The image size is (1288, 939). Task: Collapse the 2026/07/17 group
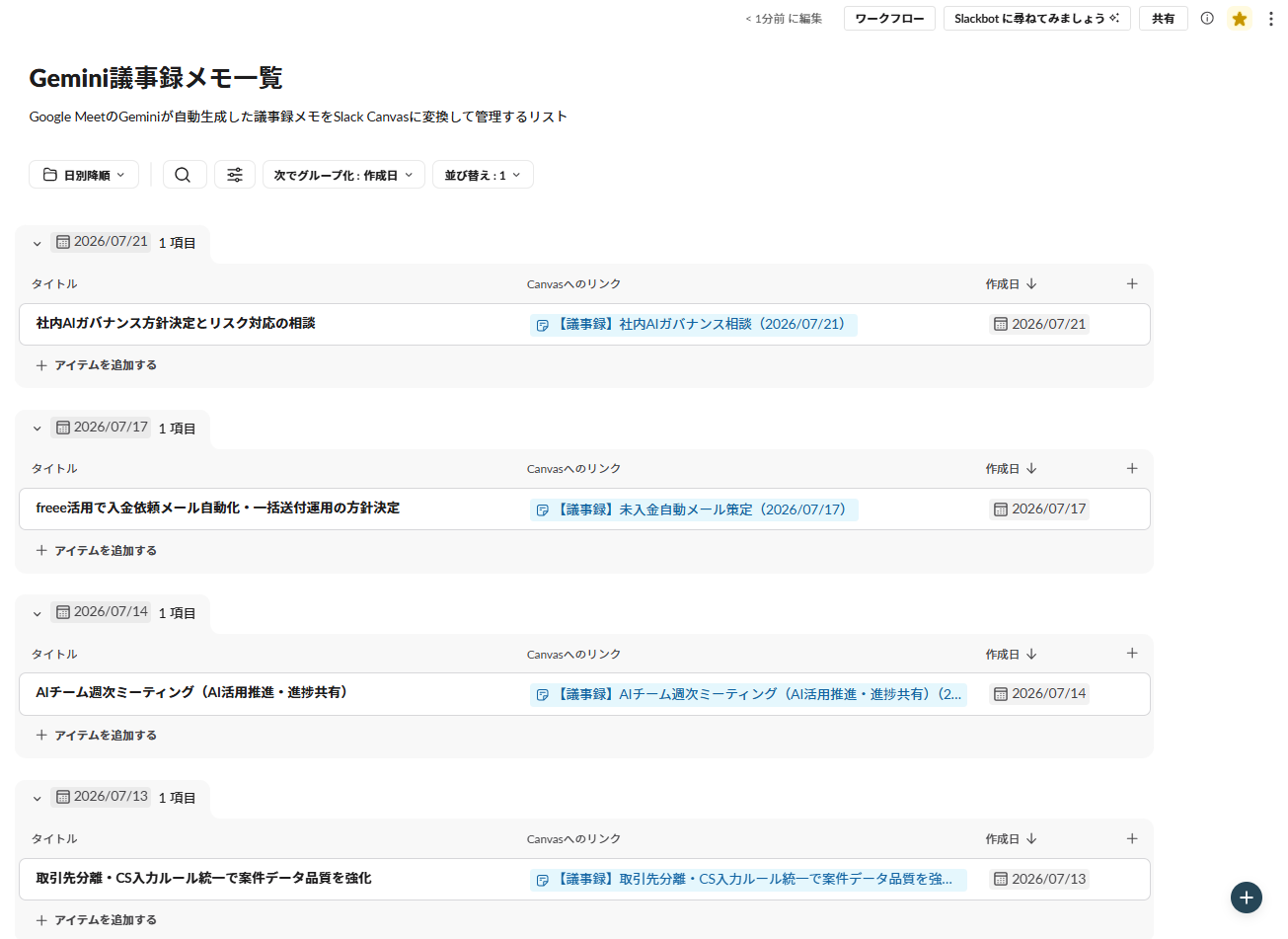[38, 429]
